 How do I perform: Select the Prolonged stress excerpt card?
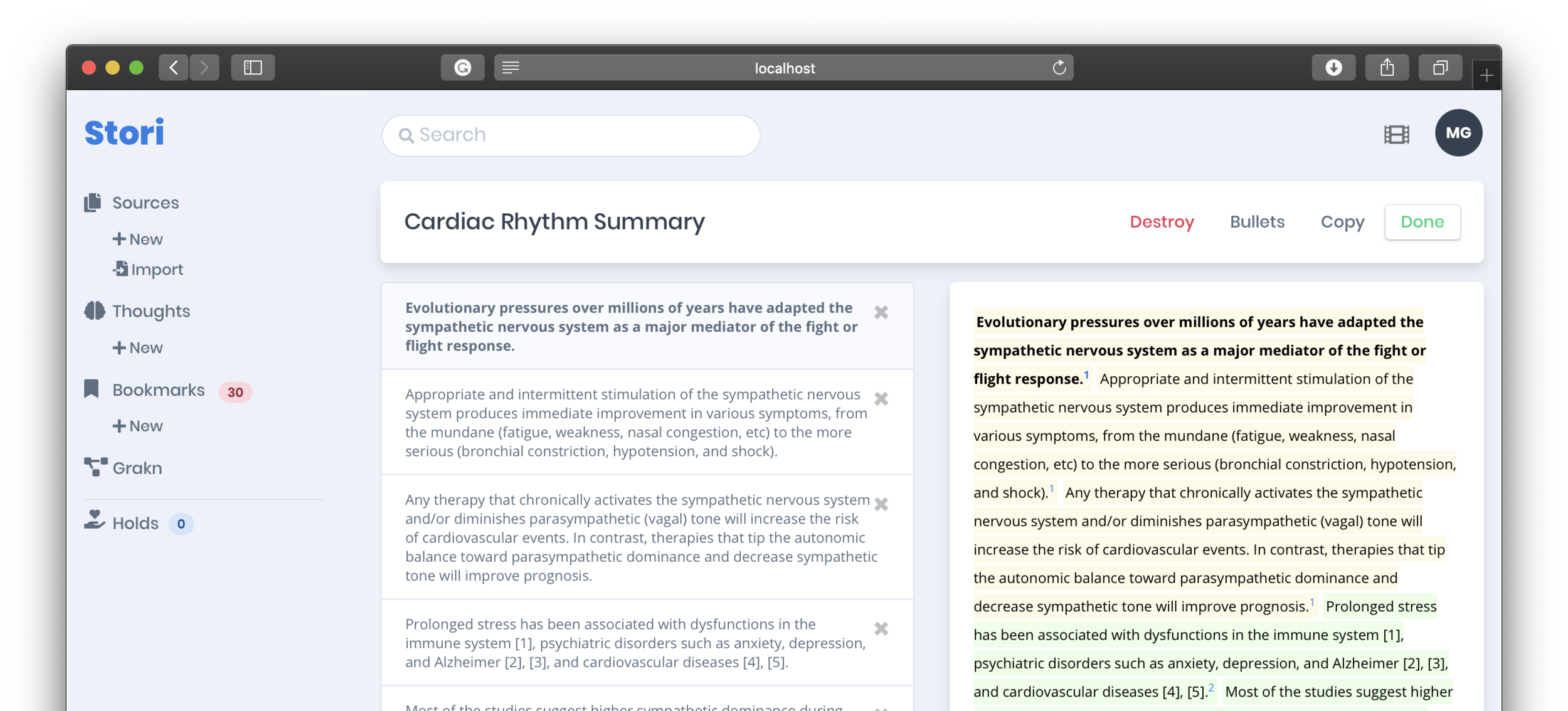click(x=647, y=643)
